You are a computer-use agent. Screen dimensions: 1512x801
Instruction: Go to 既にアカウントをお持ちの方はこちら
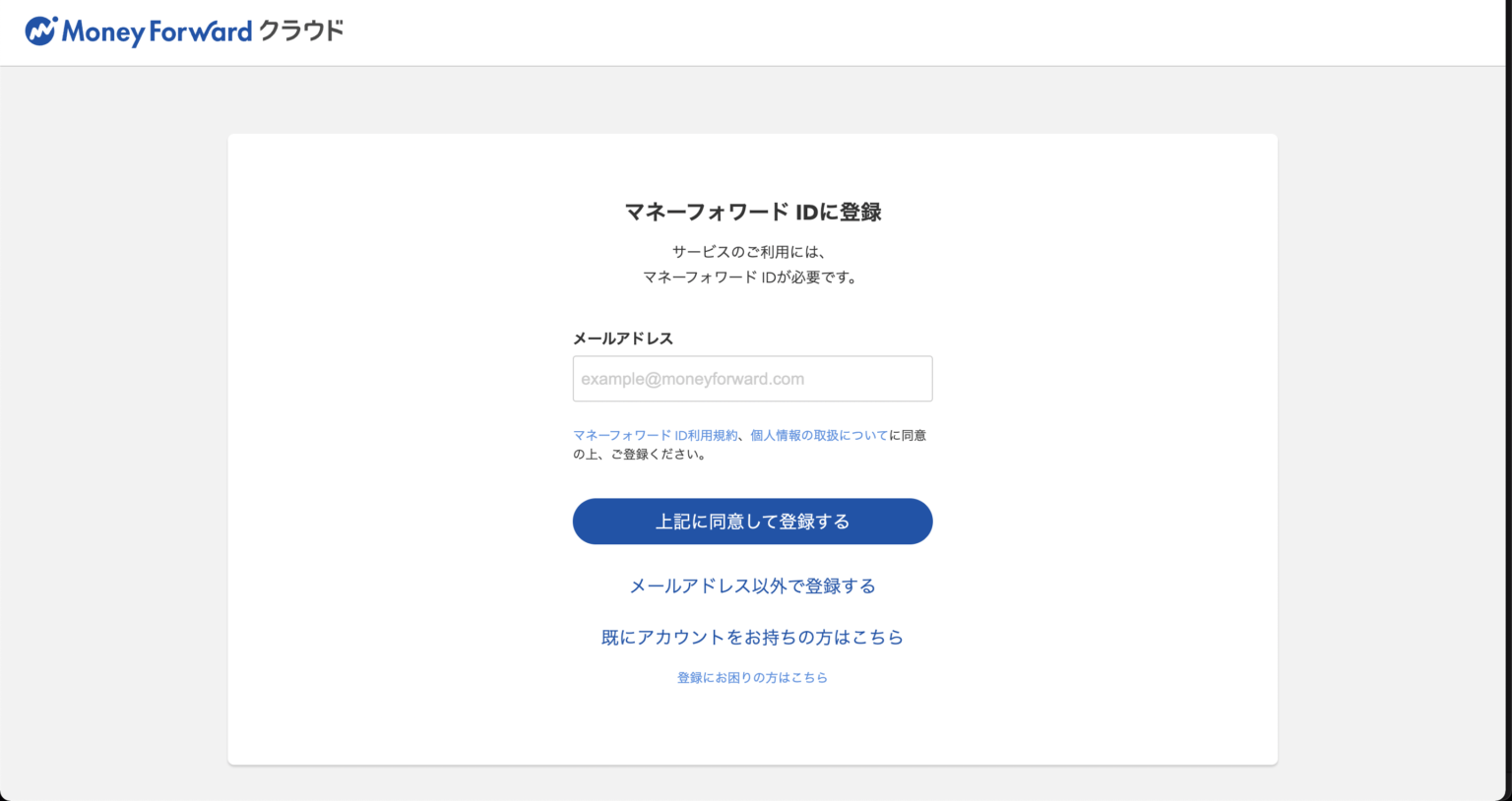click(x=752, y=638)
